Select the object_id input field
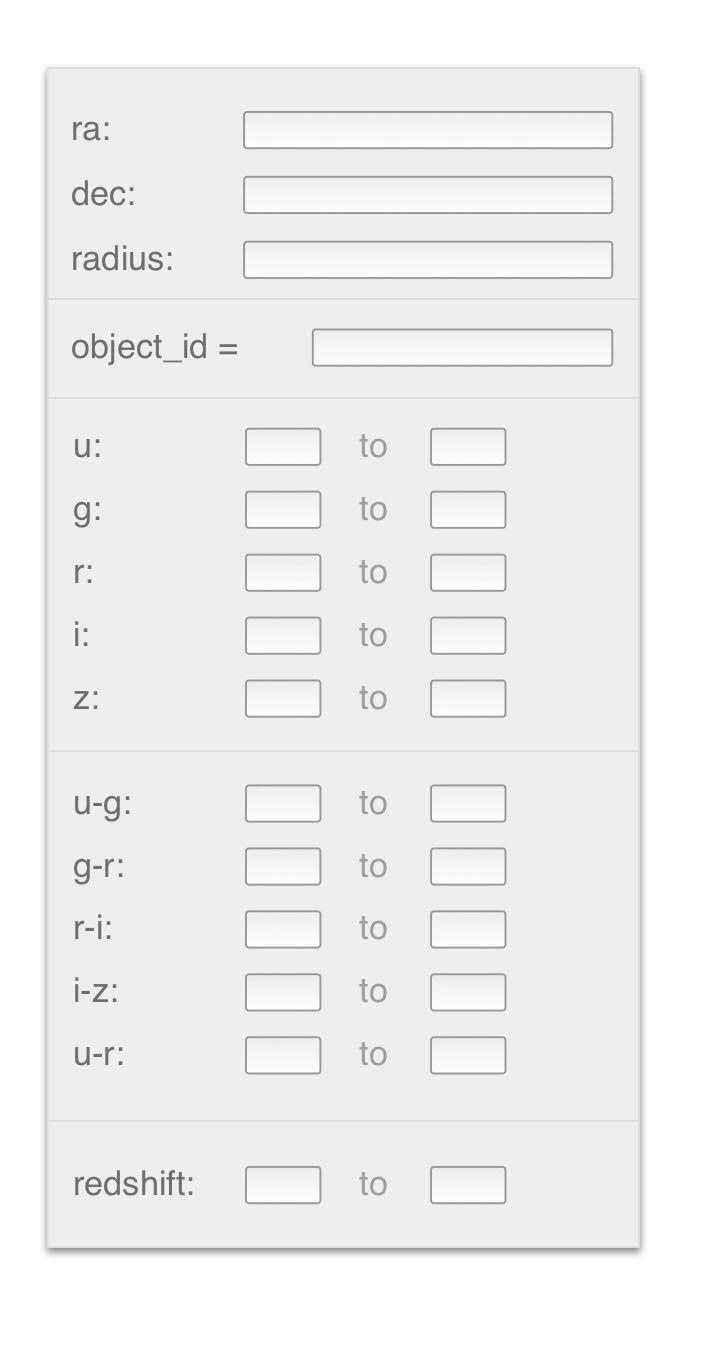The image size is (712, 1346). (x=462, y=348)
